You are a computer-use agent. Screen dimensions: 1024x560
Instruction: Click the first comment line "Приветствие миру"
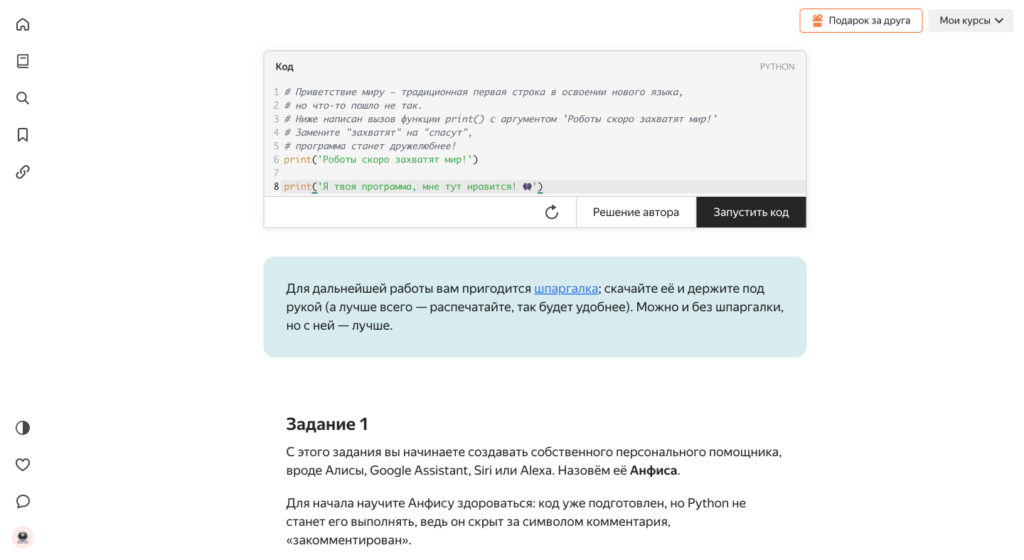click(x=483, y=92)
